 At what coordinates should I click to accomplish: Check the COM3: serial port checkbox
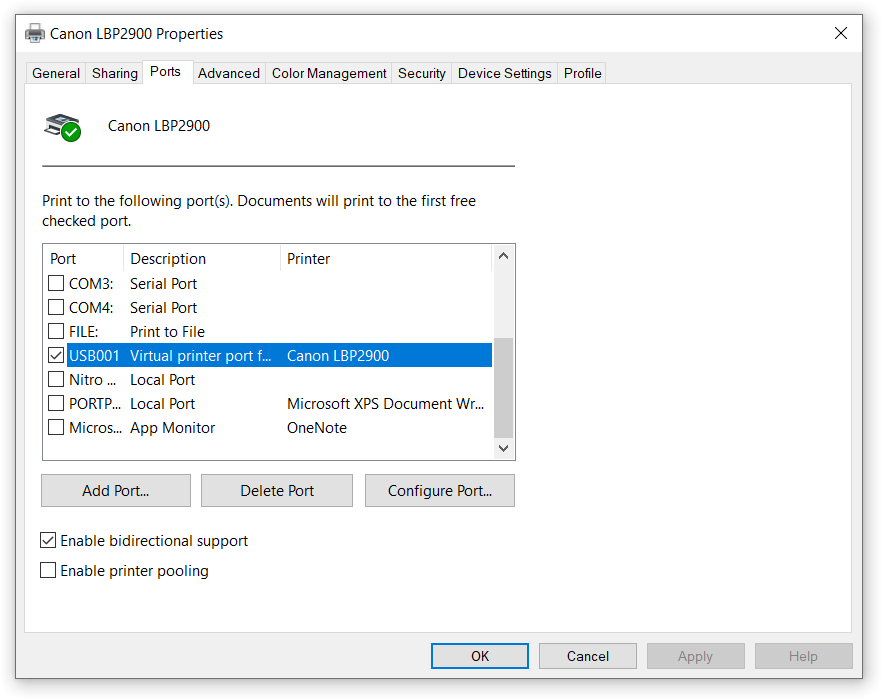click(x=56, y=283)
